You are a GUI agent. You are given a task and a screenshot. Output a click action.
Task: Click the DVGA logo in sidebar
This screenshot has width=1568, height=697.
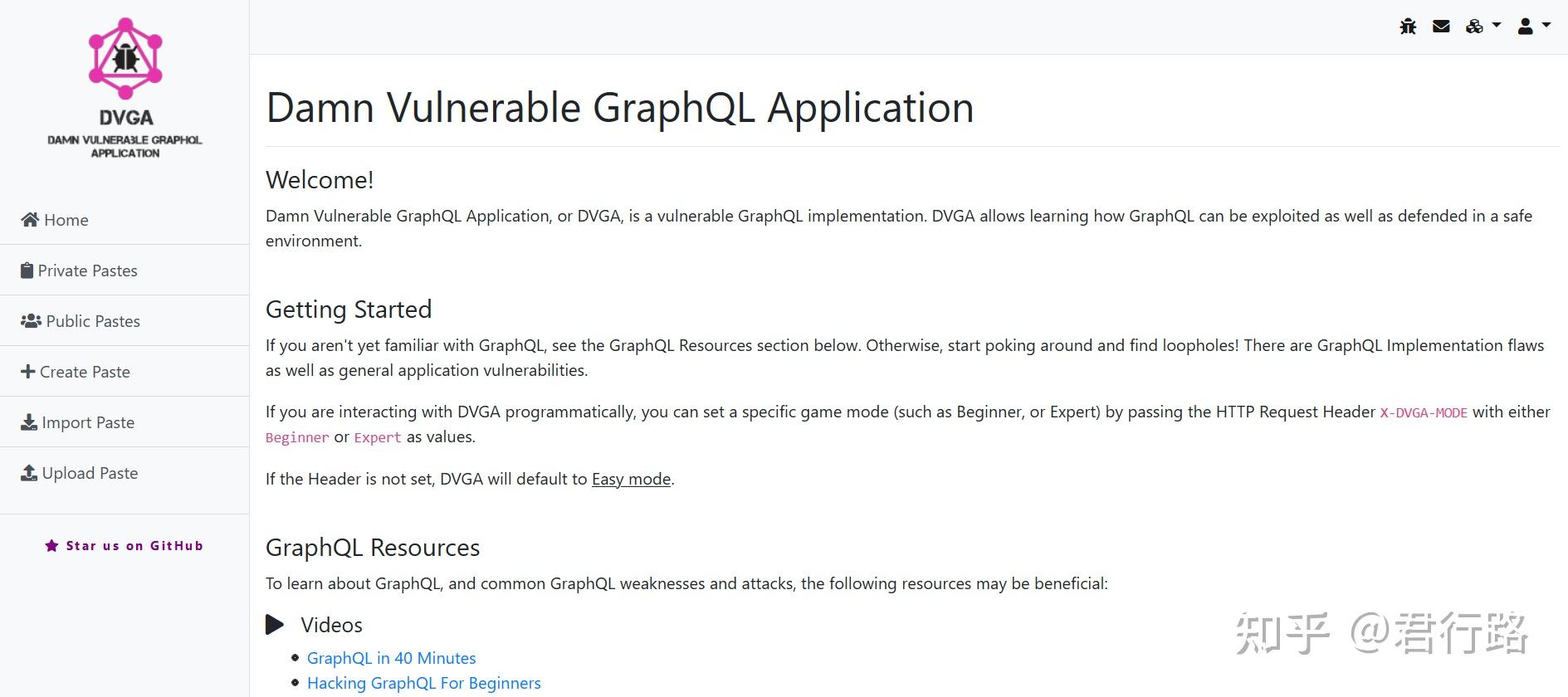(x=125, y=58)
